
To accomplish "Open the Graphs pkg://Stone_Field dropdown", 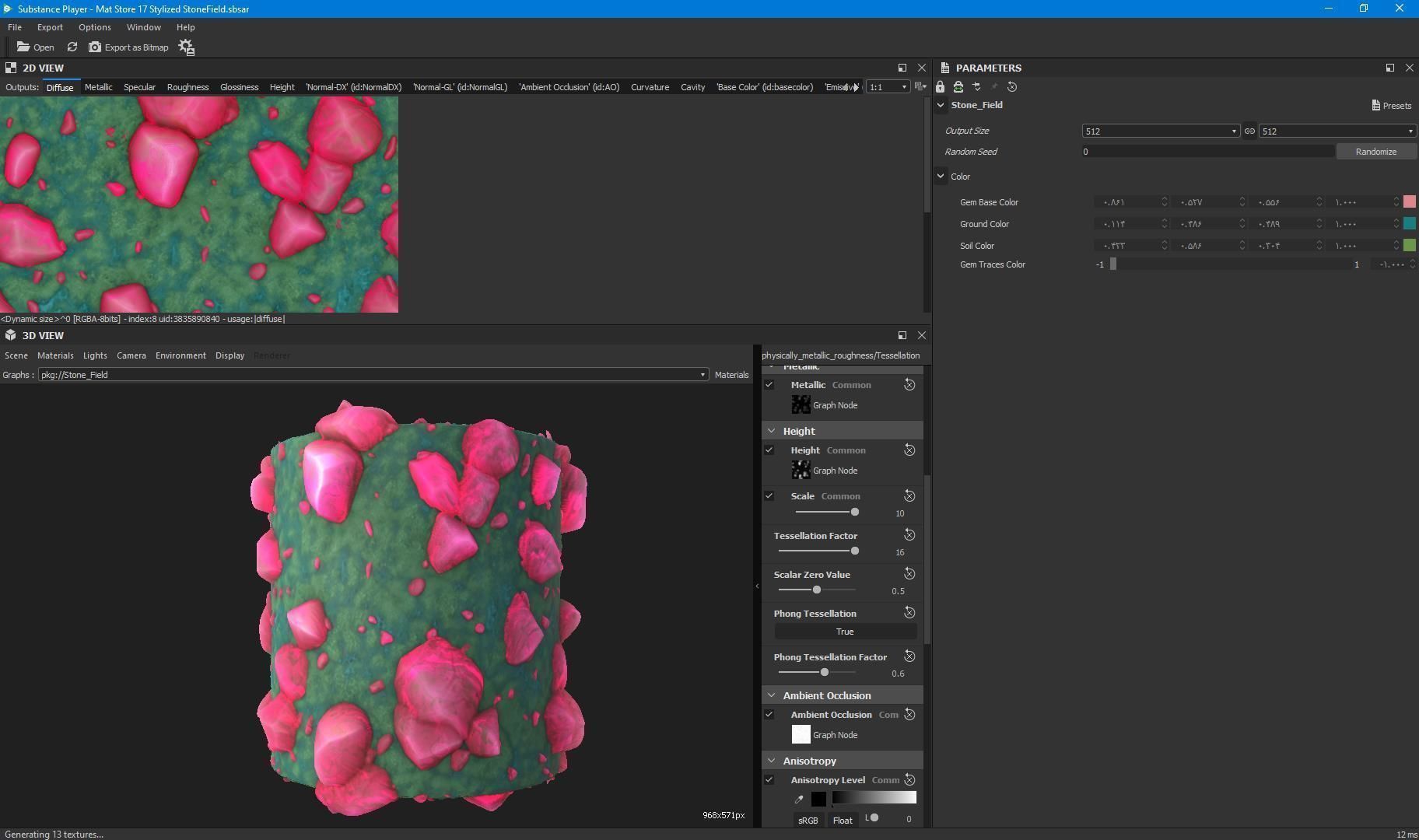I will click(373, 375).
